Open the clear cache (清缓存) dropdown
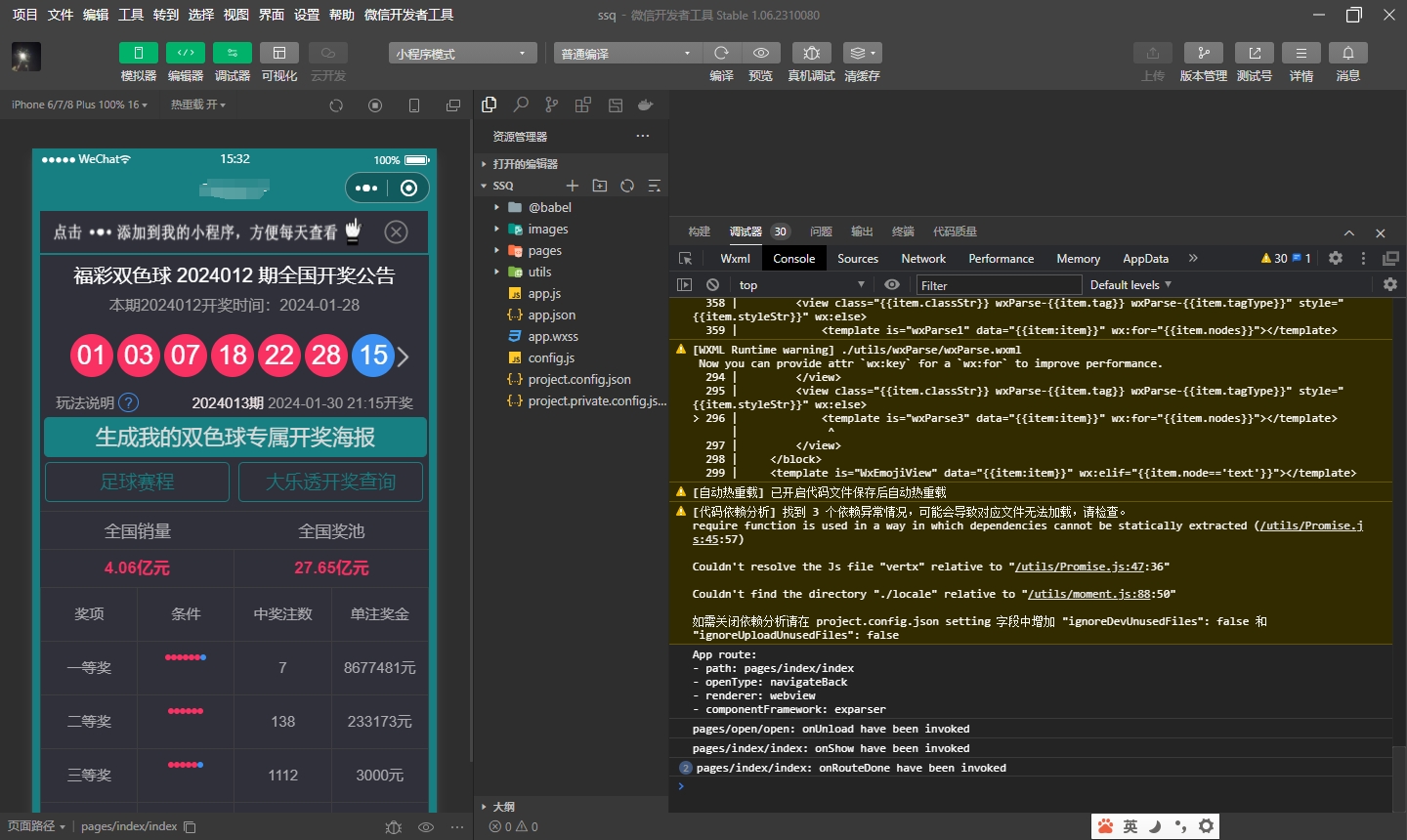 tap(862, 53)
